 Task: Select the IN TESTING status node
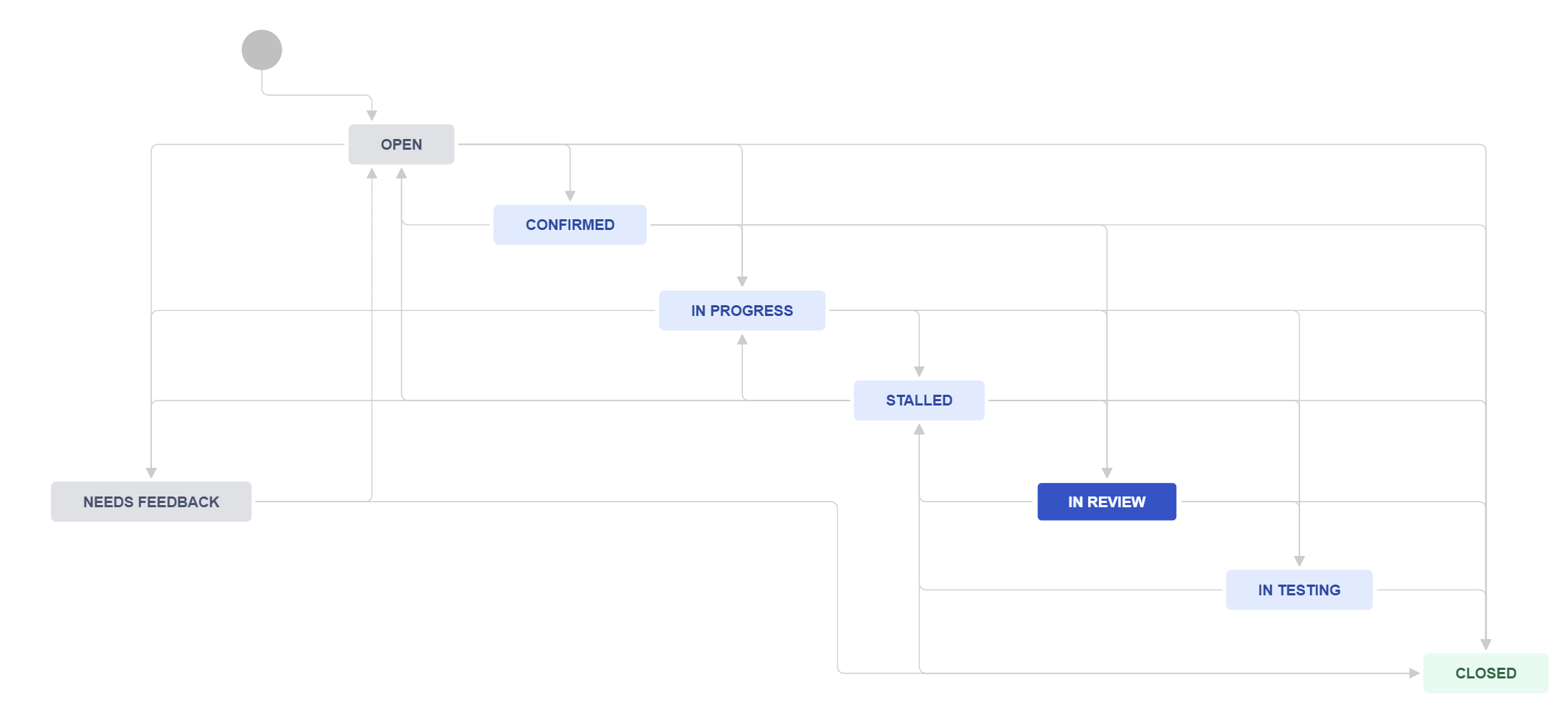[1299, 590]
